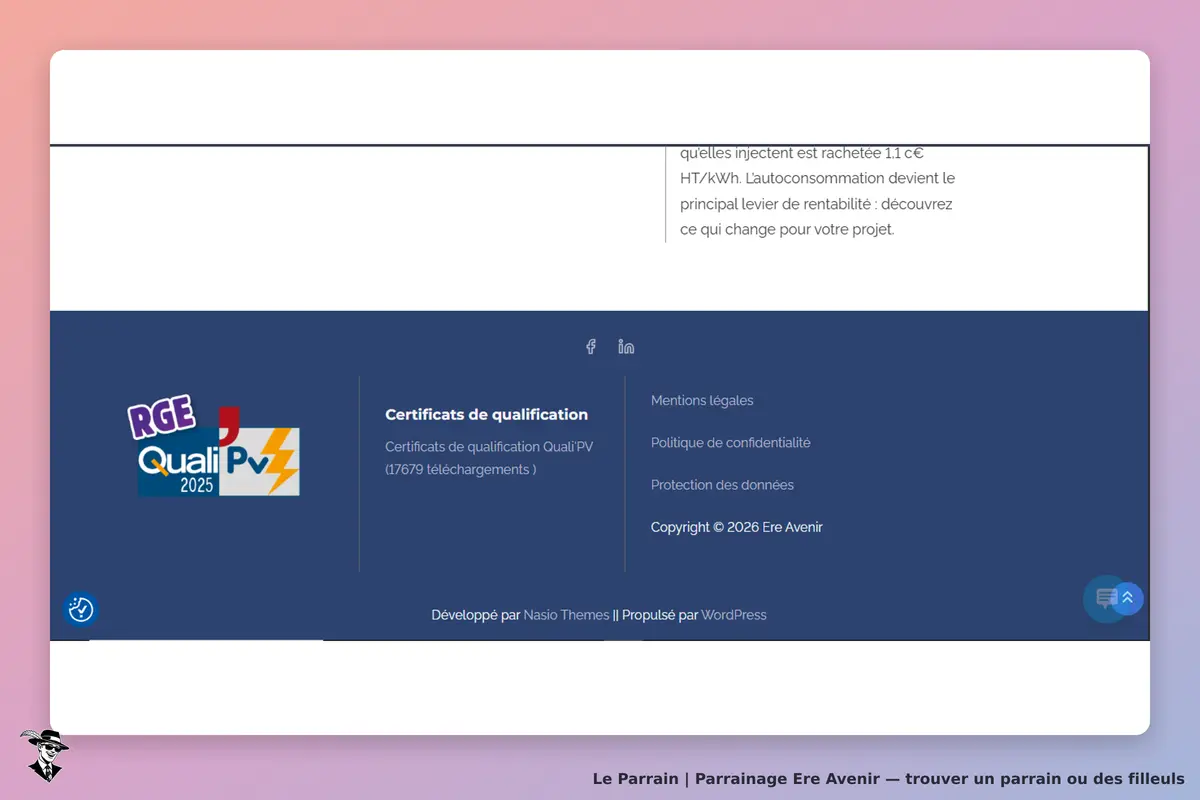Click the scroll-to-top double chevron button

coord(1128,598)
